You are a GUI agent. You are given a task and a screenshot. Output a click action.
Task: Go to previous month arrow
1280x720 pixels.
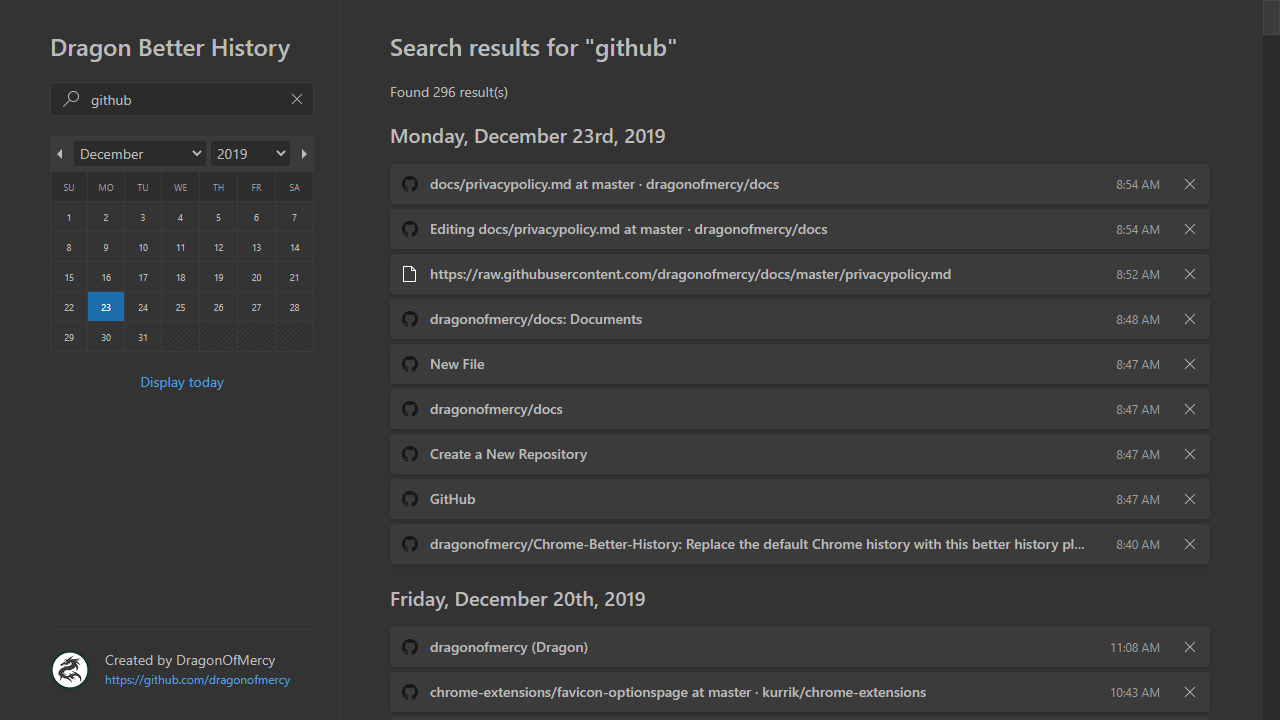[60, 154]
